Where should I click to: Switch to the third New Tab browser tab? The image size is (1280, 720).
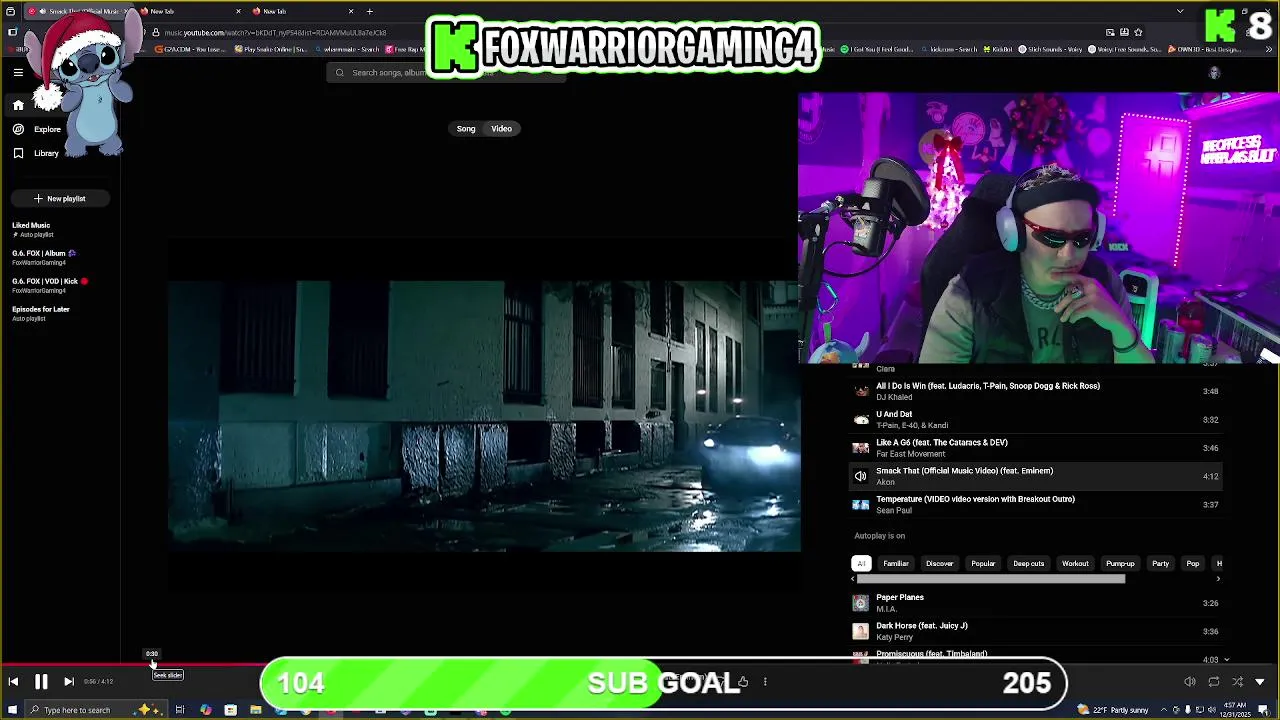(x=303, y=11)
